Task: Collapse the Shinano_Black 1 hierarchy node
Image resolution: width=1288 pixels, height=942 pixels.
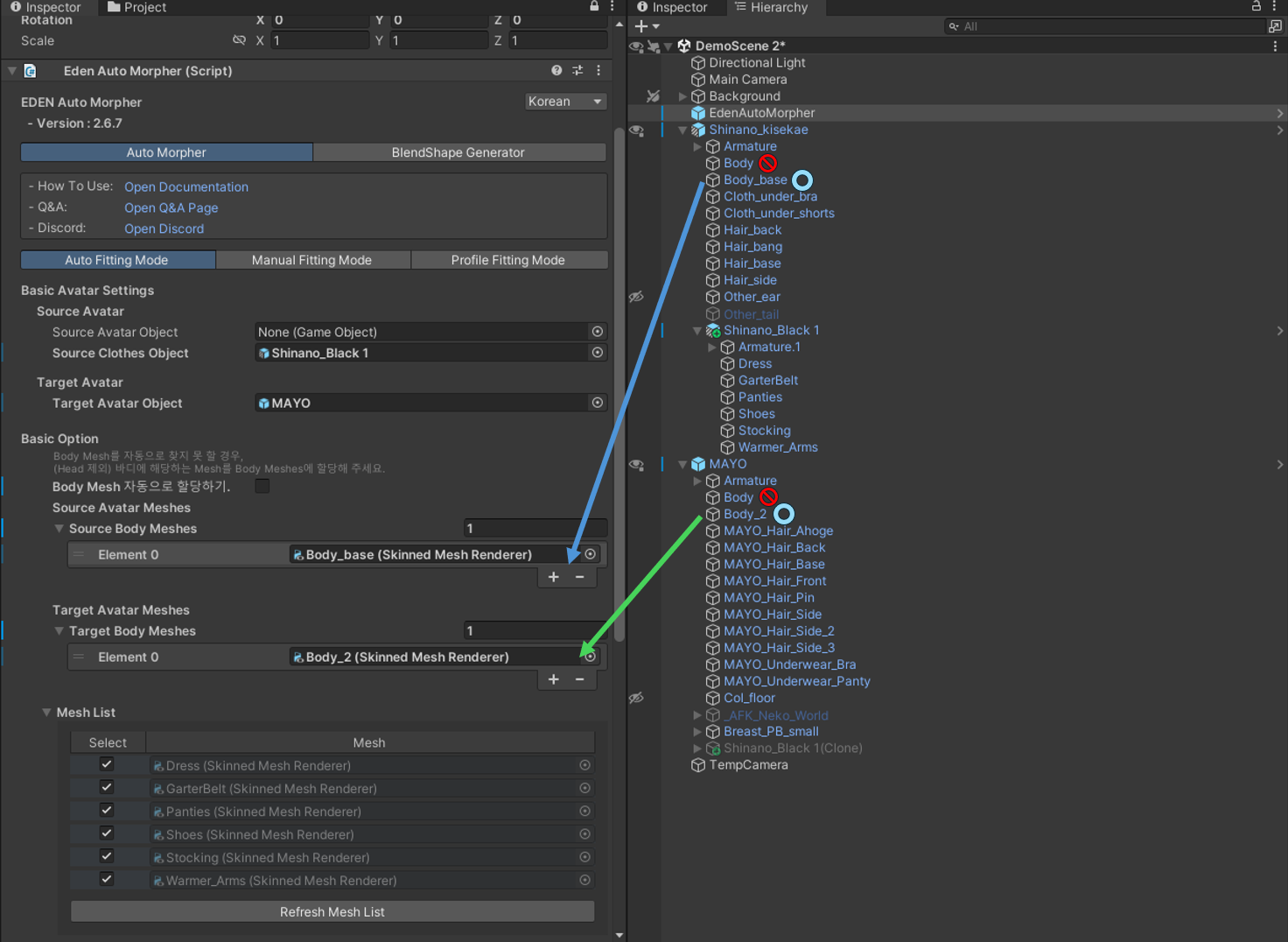Action: 697,331
